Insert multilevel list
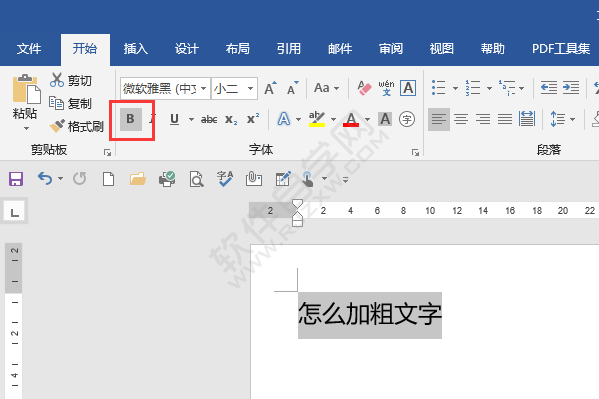This screenshot has height=399, width=599. click(x=507, y=88)
